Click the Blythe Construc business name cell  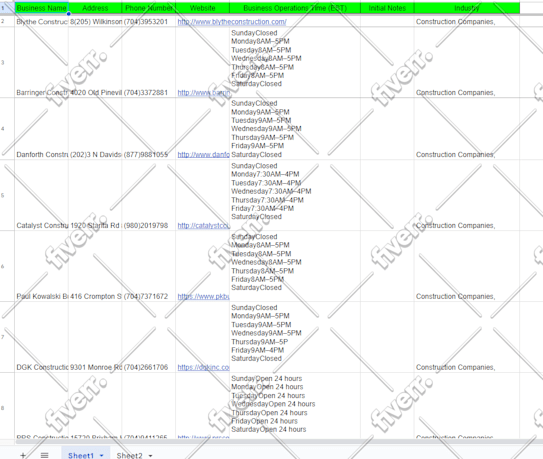pyautogui.click(x=42, y=21)
